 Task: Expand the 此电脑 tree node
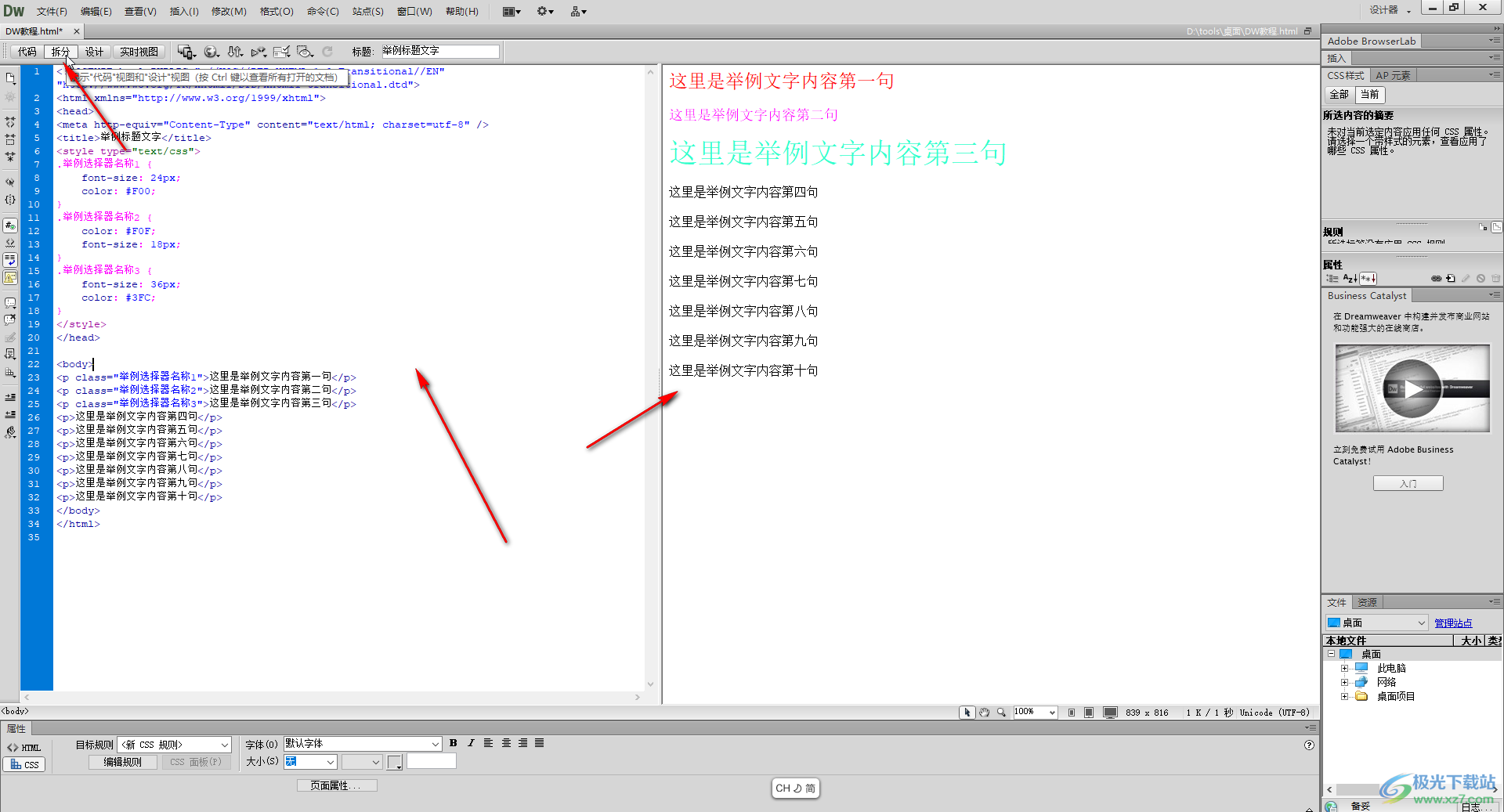click(x=1344, y=669)
